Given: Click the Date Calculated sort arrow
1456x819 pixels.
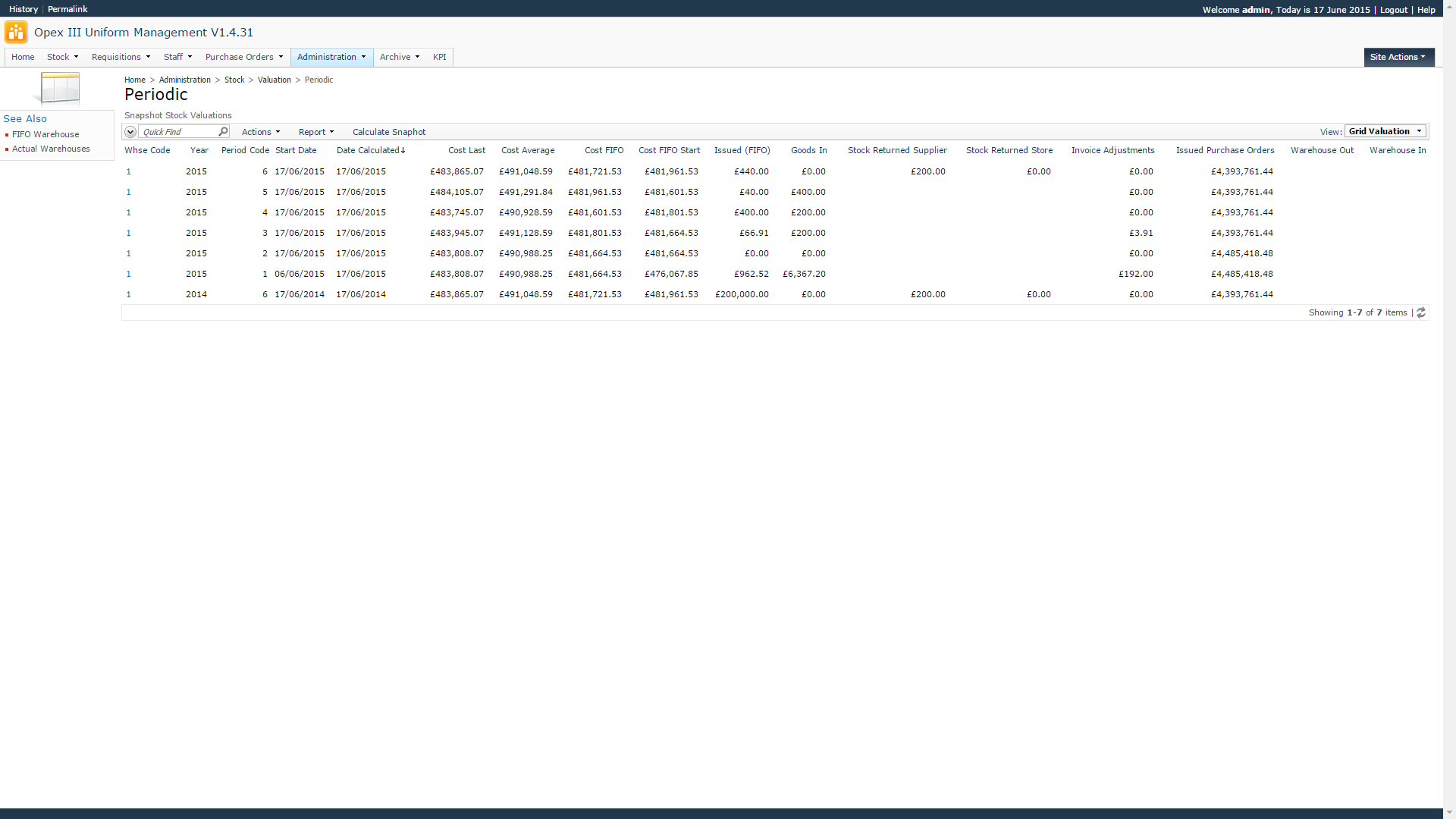Looking at the screenshot, I should tap(403, 151).
